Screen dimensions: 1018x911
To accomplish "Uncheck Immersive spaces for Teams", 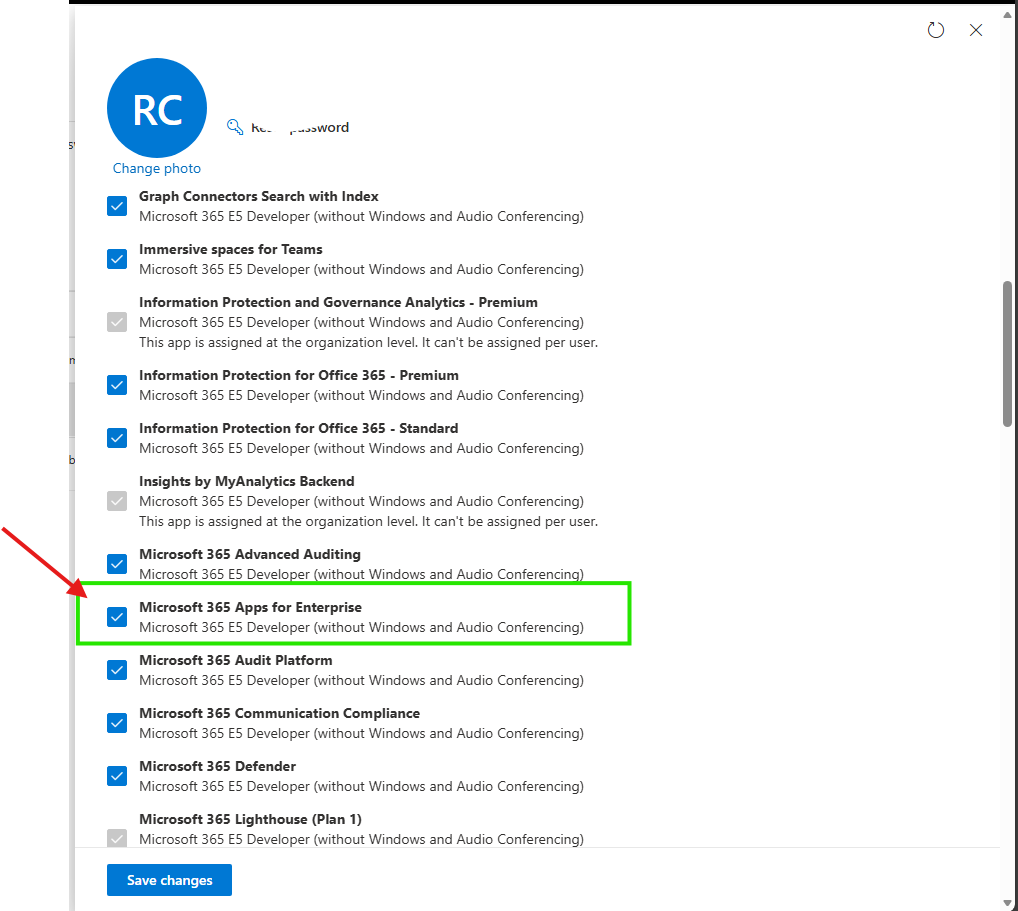I will pos(117,259).
